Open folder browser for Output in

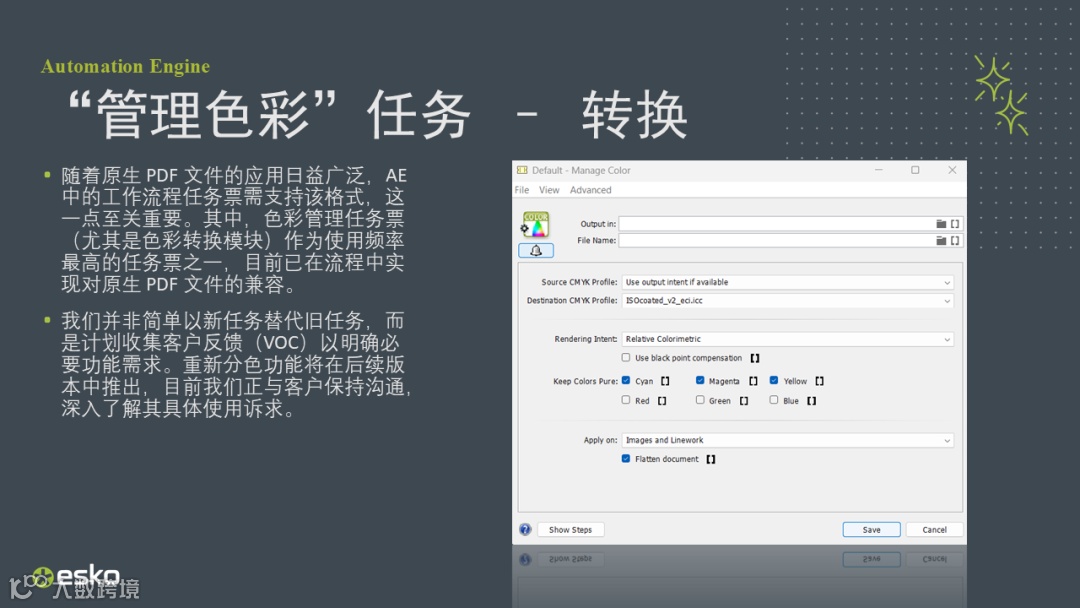coord(941,224)
